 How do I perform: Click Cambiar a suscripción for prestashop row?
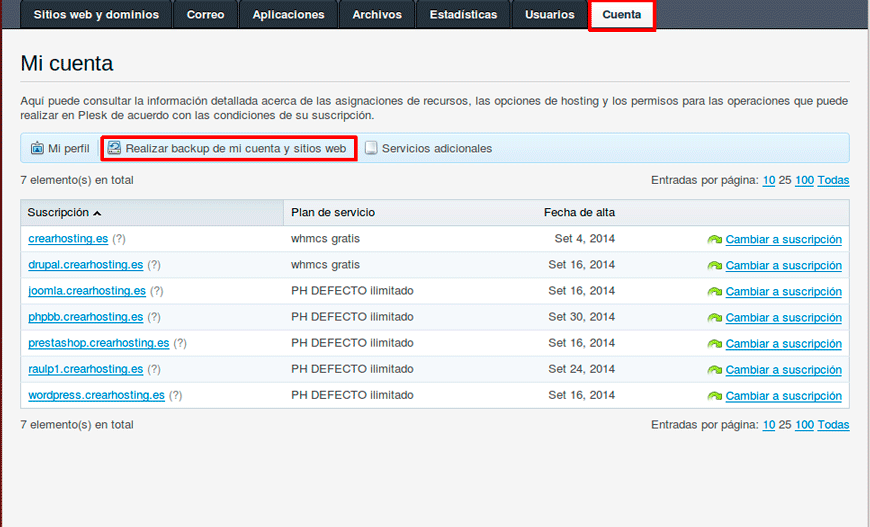pos(783,344)
